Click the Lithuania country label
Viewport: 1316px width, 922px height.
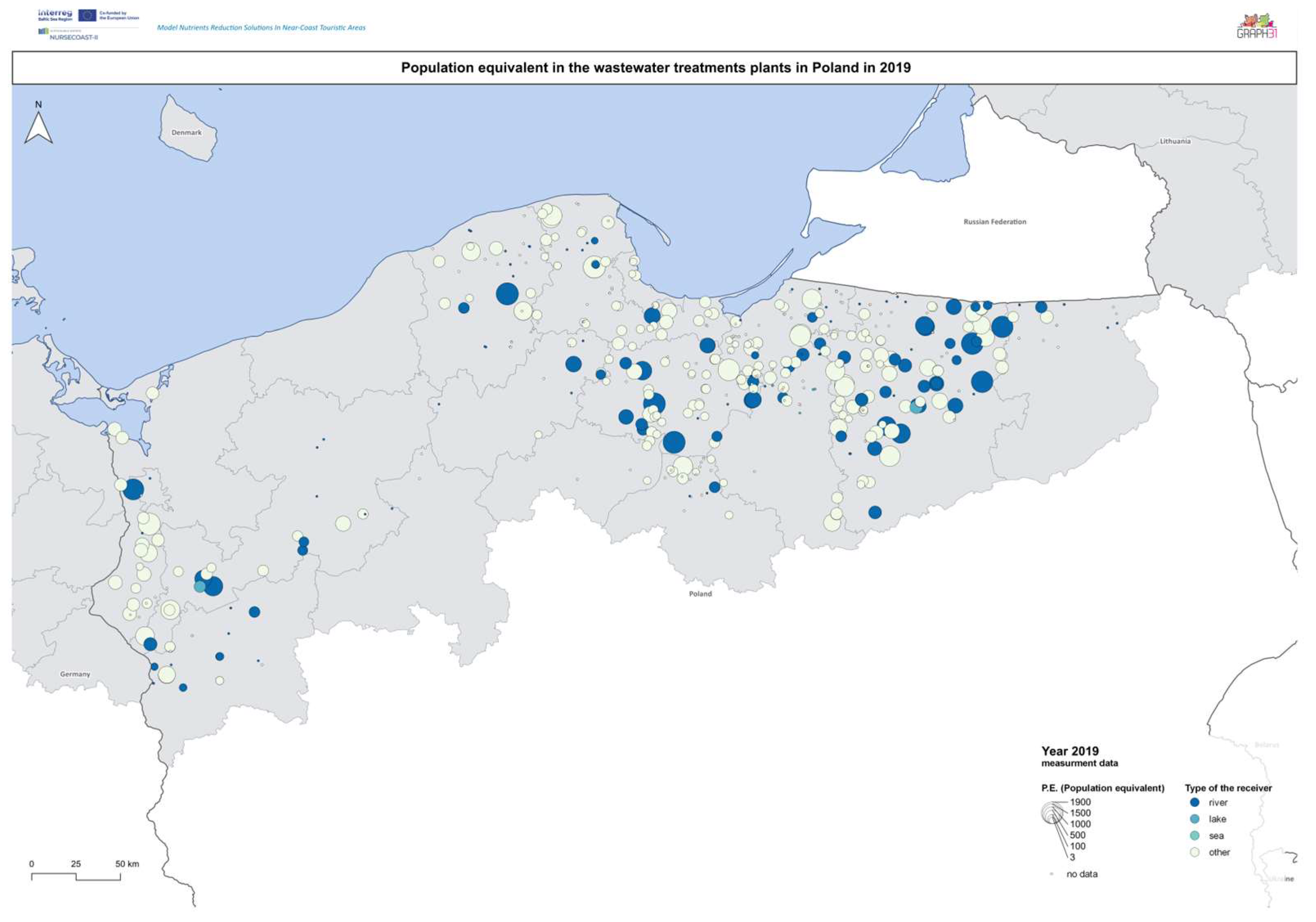pos(1175,141)
